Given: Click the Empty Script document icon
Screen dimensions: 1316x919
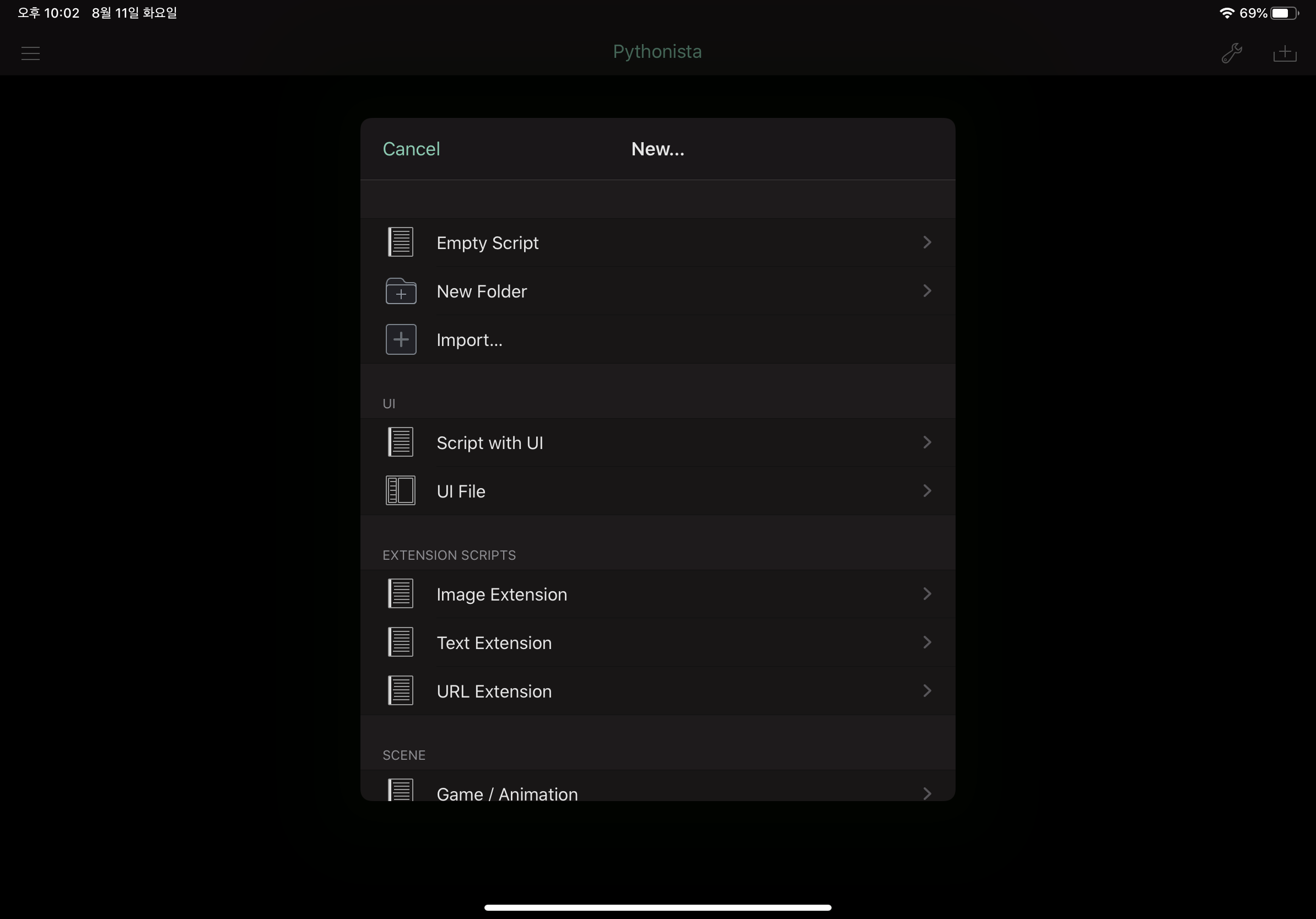Looking at the screenshot, I should [401, 242].
